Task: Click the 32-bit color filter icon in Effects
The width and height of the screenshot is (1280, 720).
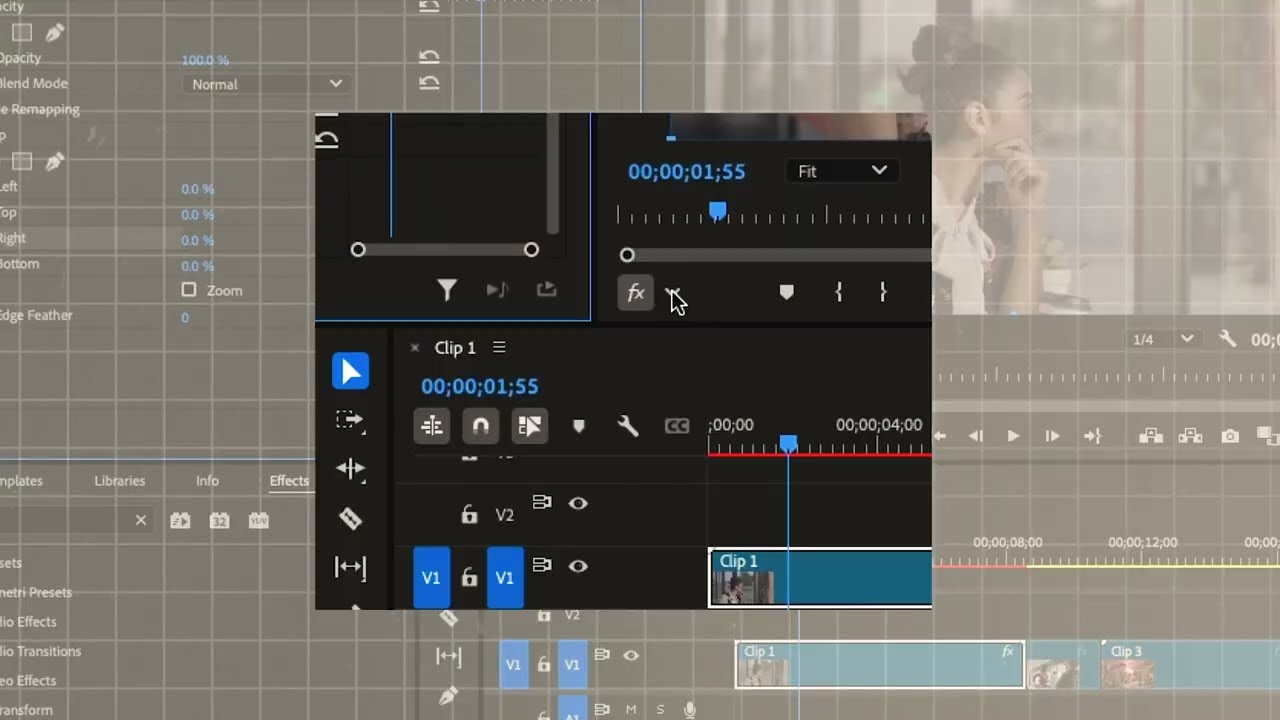Action: [220, 520]
